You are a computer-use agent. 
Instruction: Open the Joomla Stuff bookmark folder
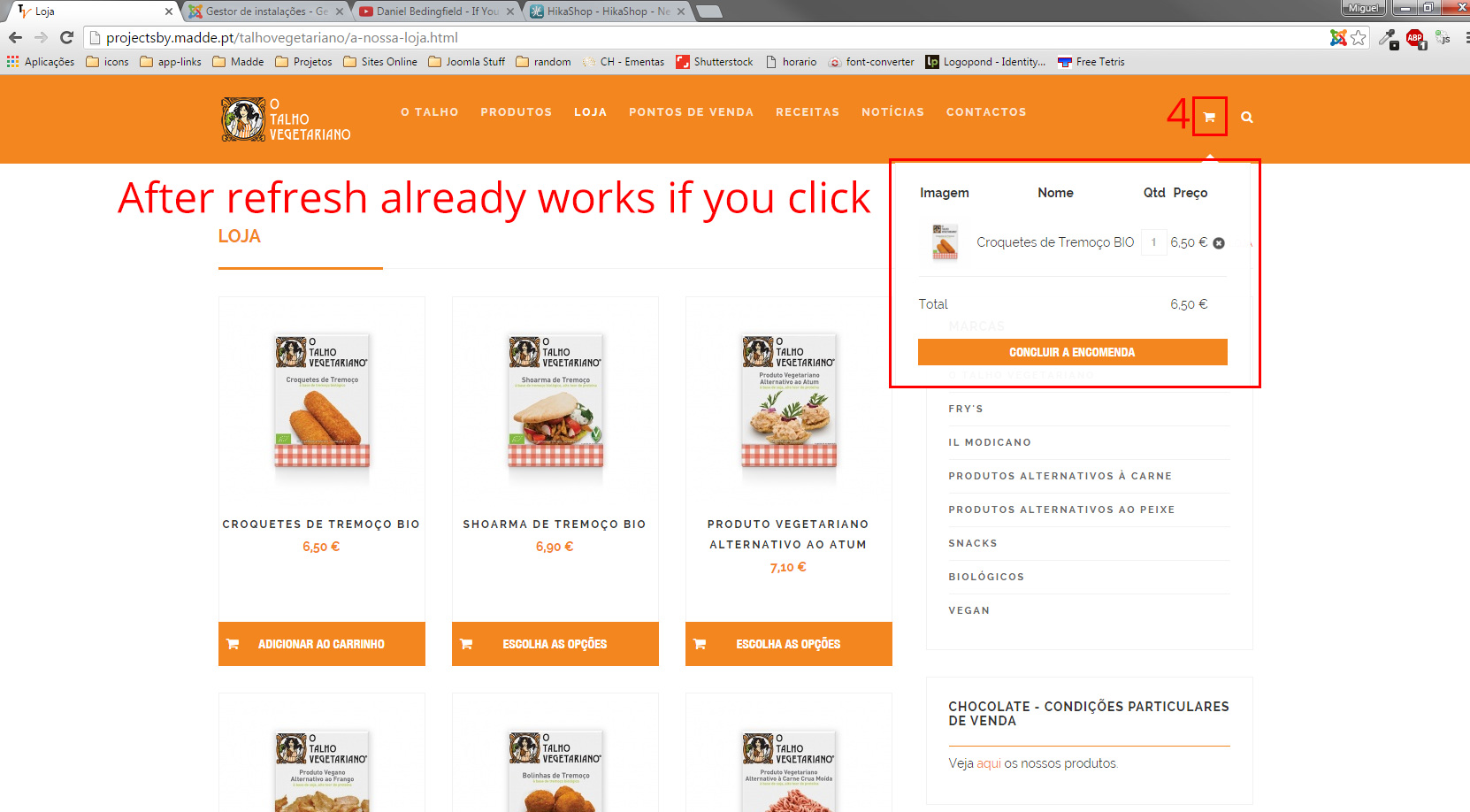[x=466, y=62]
